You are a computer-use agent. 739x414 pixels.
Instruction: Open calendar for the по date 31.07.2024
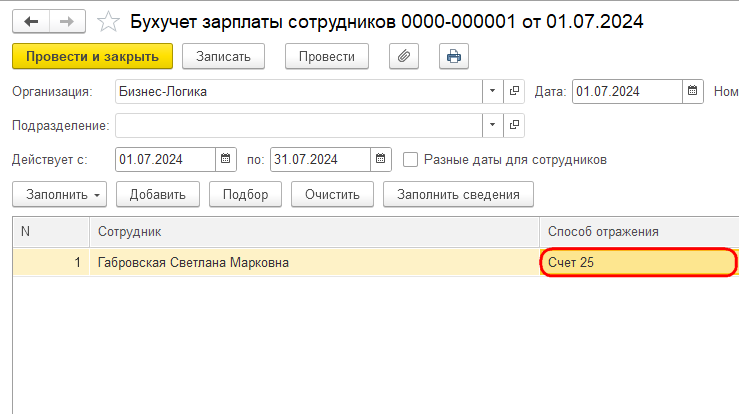pos(381,159)
